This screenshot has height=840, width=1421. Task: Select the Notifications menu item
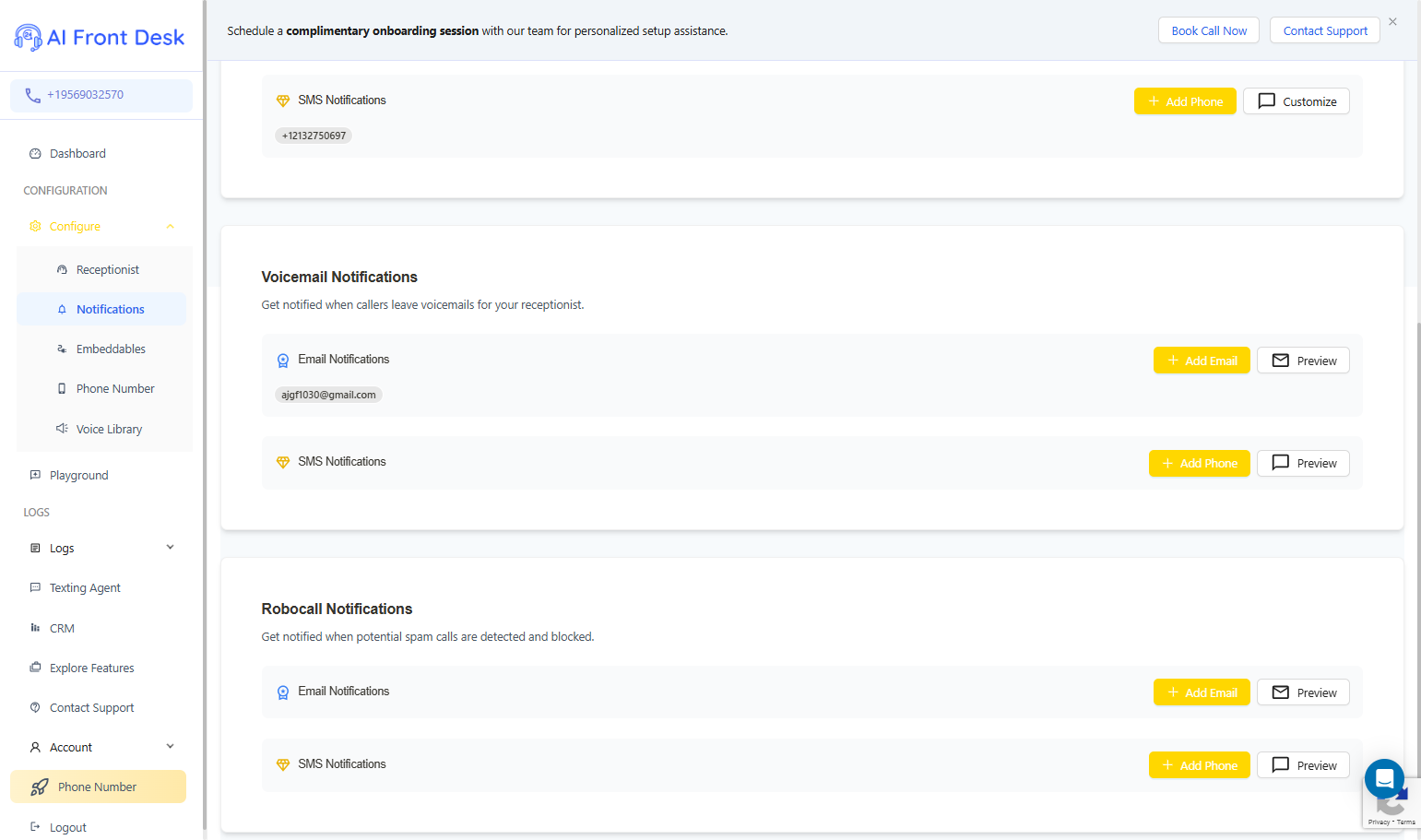click(x=101, y=309)
